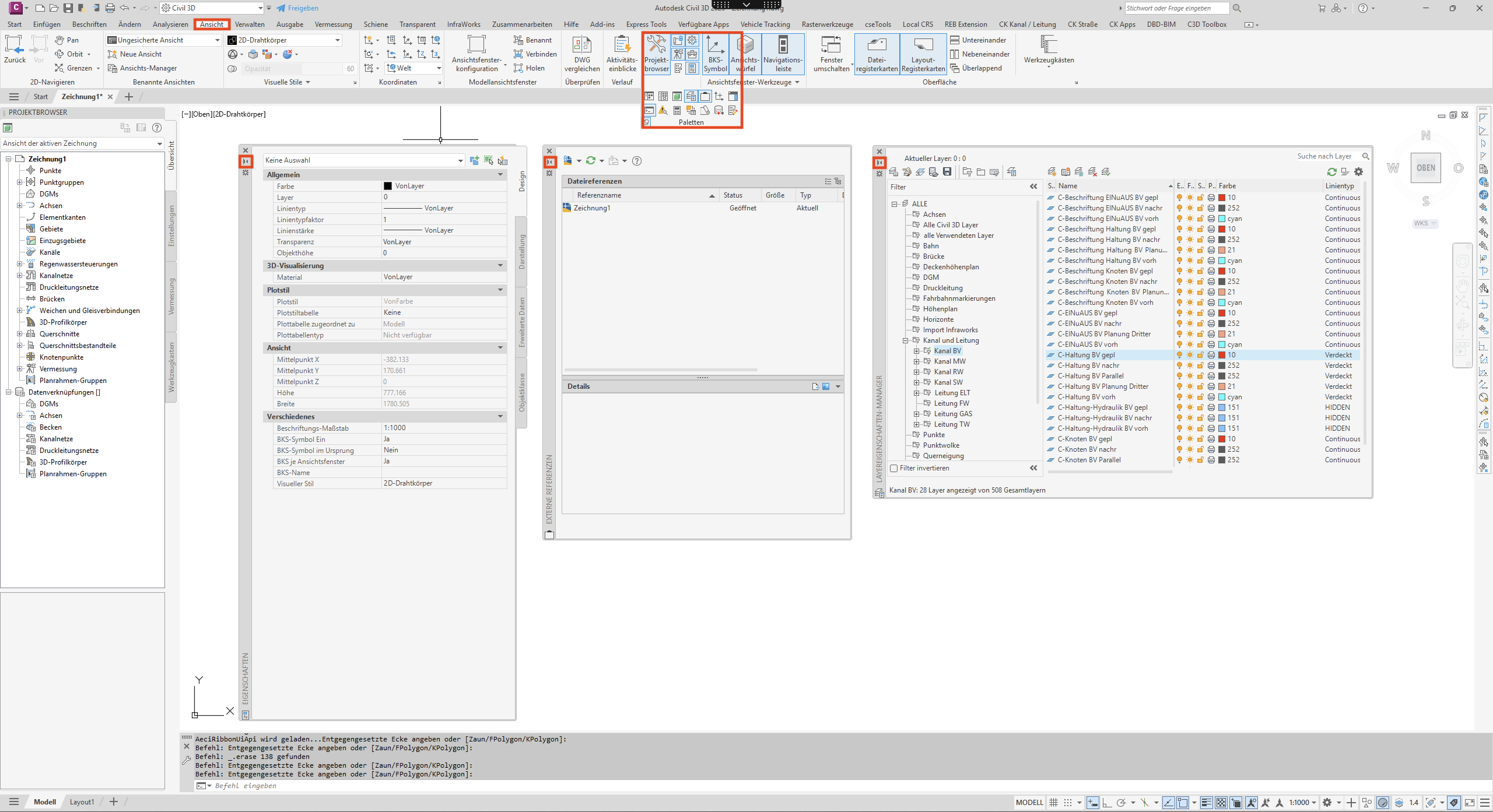The width and height of the screenshot is (1493, 812).
Task: Open the Ansicht ribbon tab
Action: point(212,24)
